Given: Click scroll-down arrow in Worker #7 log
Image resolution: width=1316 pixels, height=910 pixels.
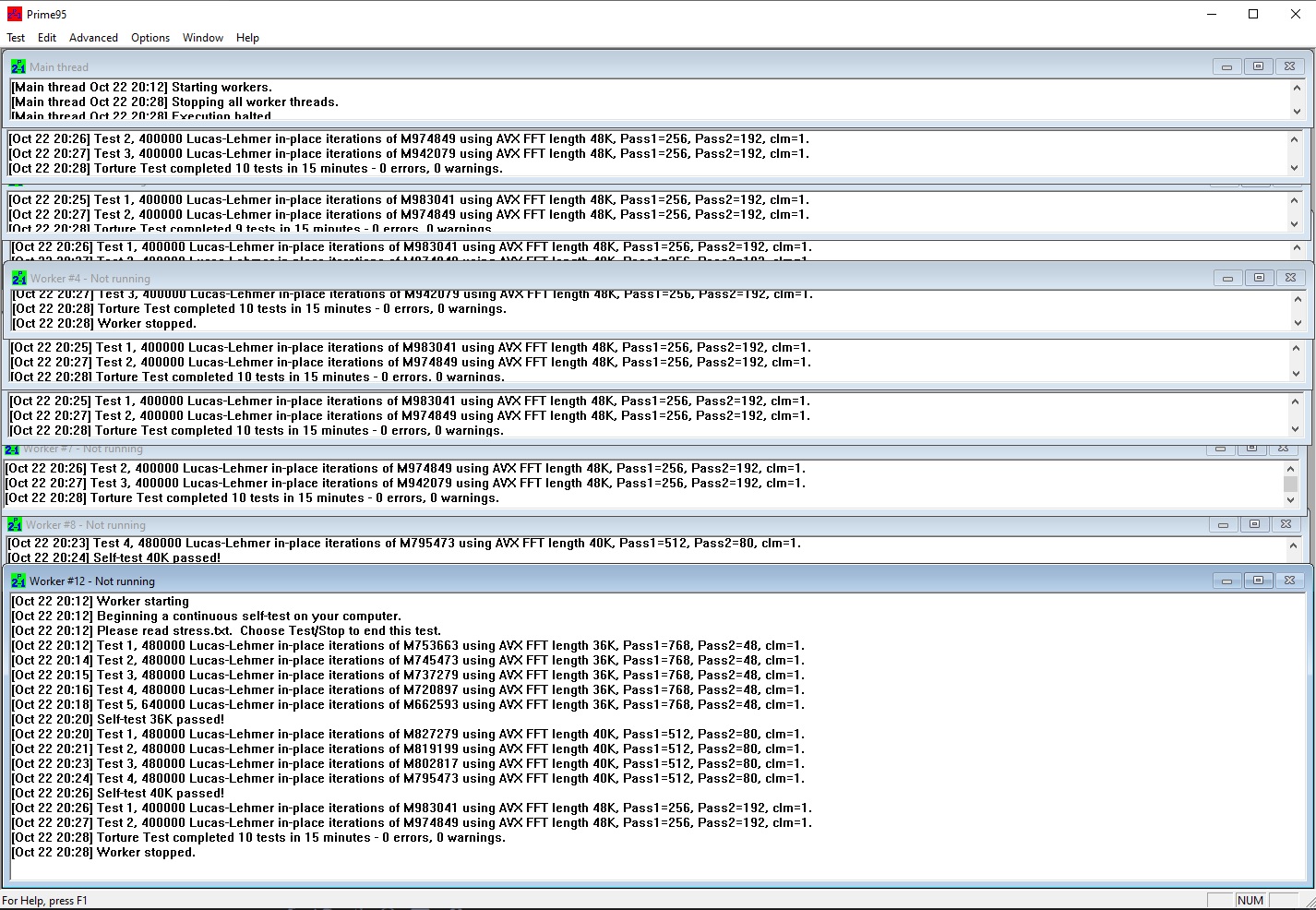Looking at the screenshot, I should [x=1290, y=499].
